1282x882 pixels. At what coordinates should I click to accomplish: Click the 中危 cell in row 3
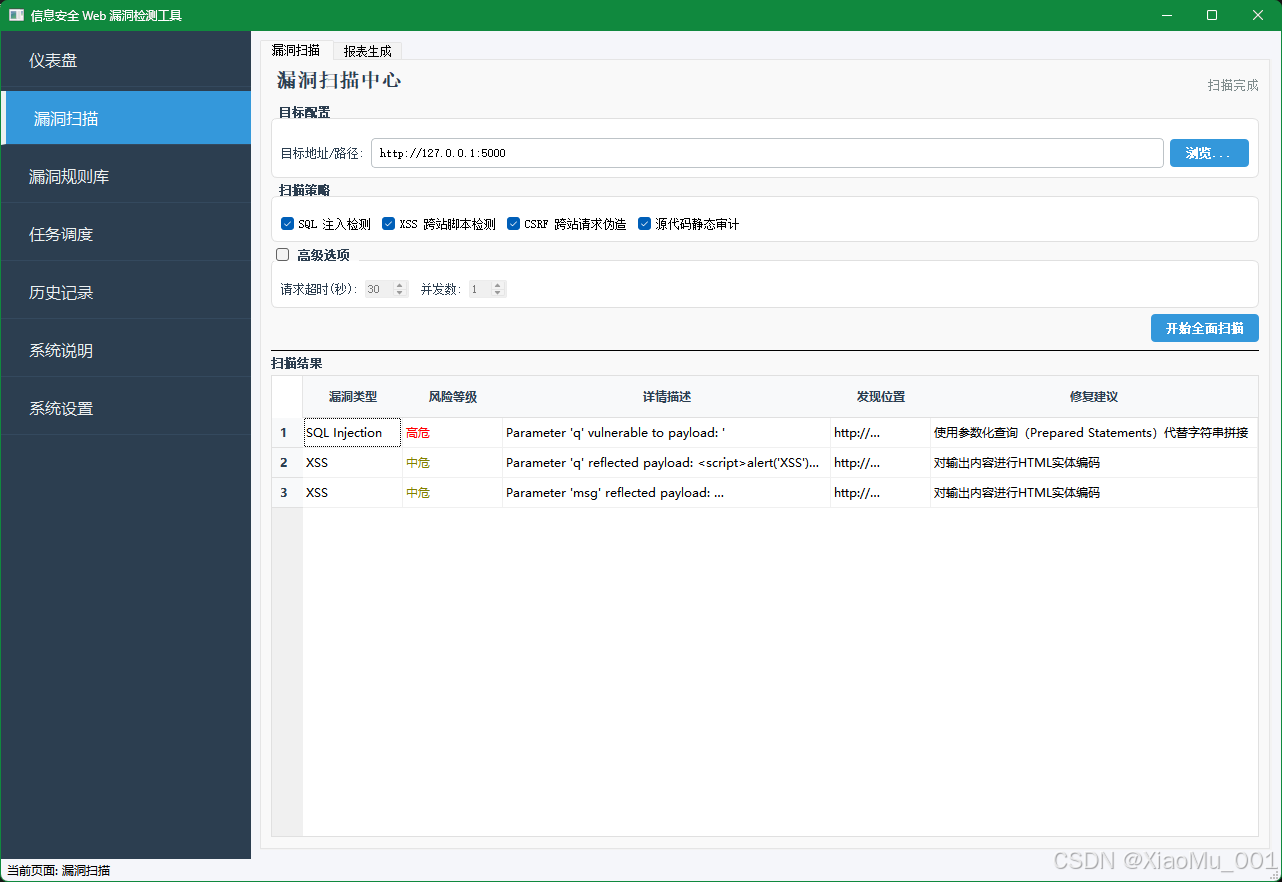tap(452, 493)
